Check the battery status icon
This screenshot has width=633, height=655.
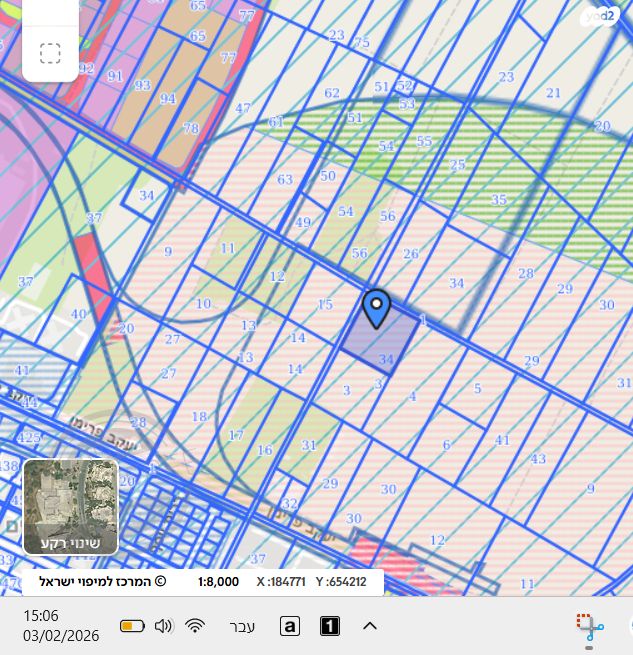pos(132,626)
